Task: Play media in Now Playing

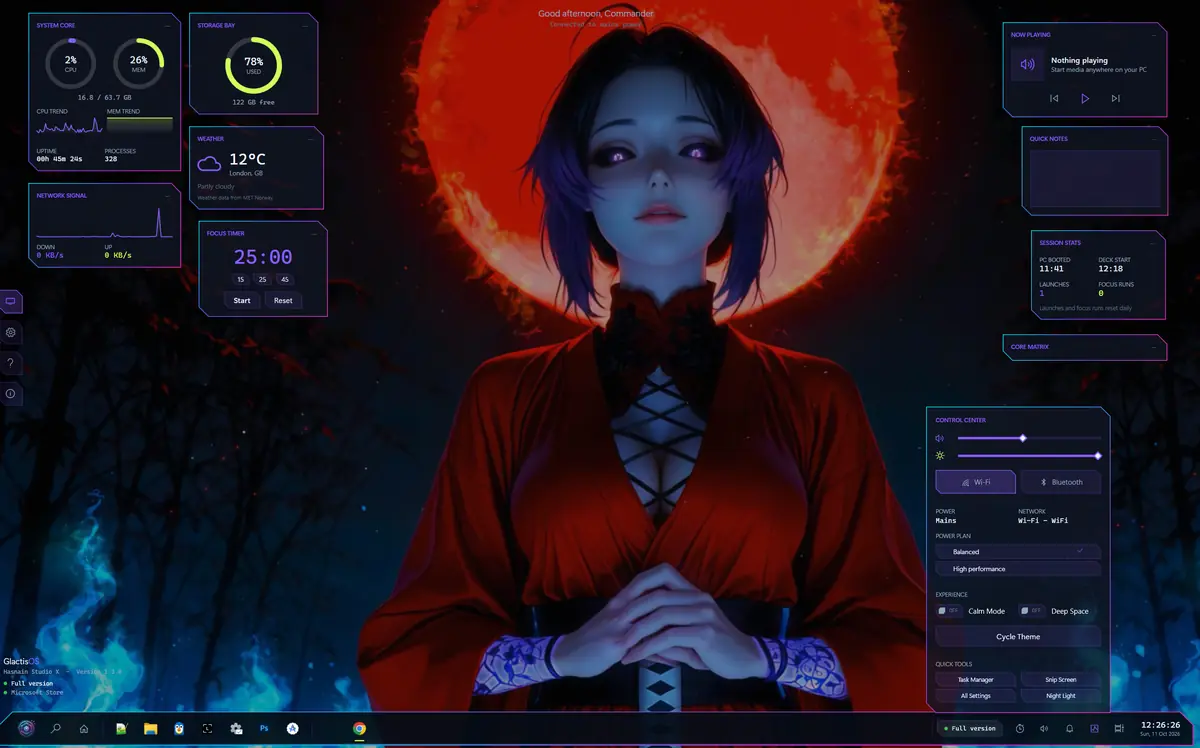Action: [1085, 98]
